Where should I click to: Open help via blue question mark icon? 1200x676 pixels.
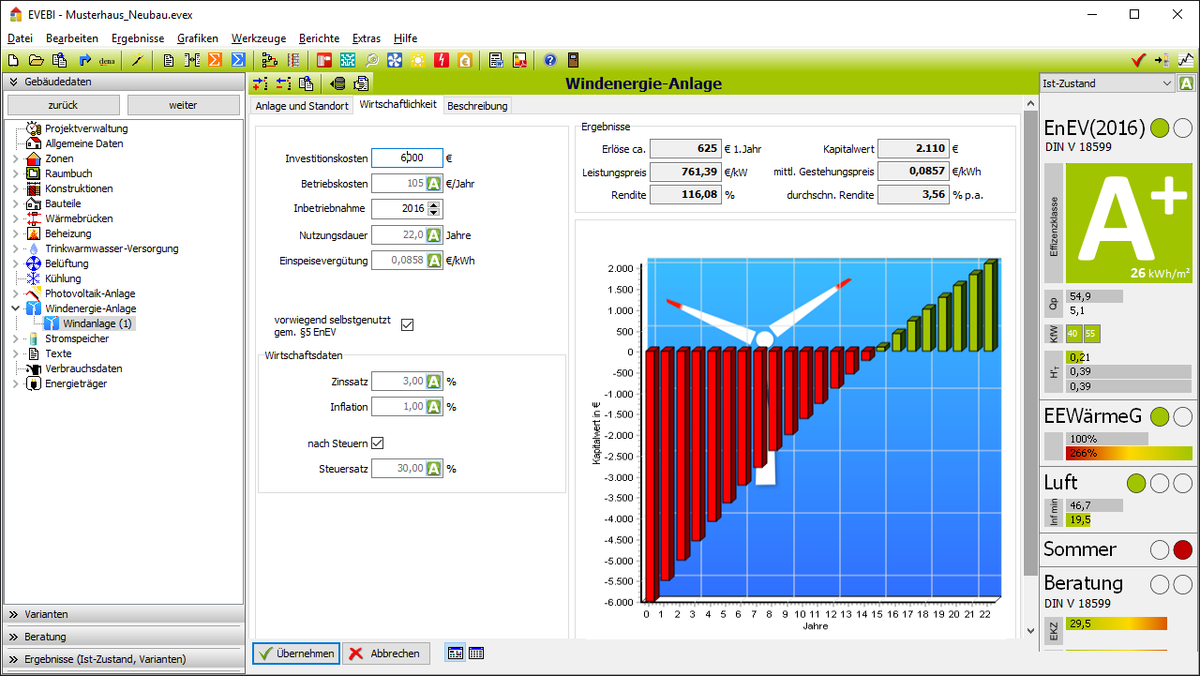pos(550,60)
